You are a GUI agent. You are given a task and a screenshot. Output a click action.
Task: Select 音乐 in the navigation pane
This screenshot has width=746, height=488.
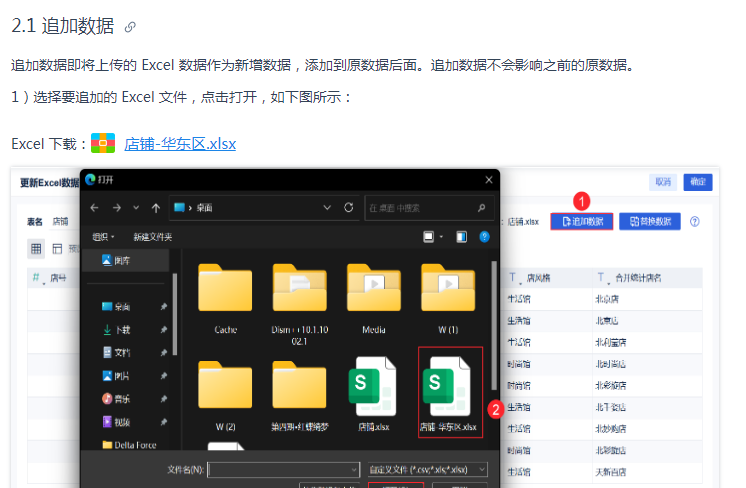coord(117,399)
